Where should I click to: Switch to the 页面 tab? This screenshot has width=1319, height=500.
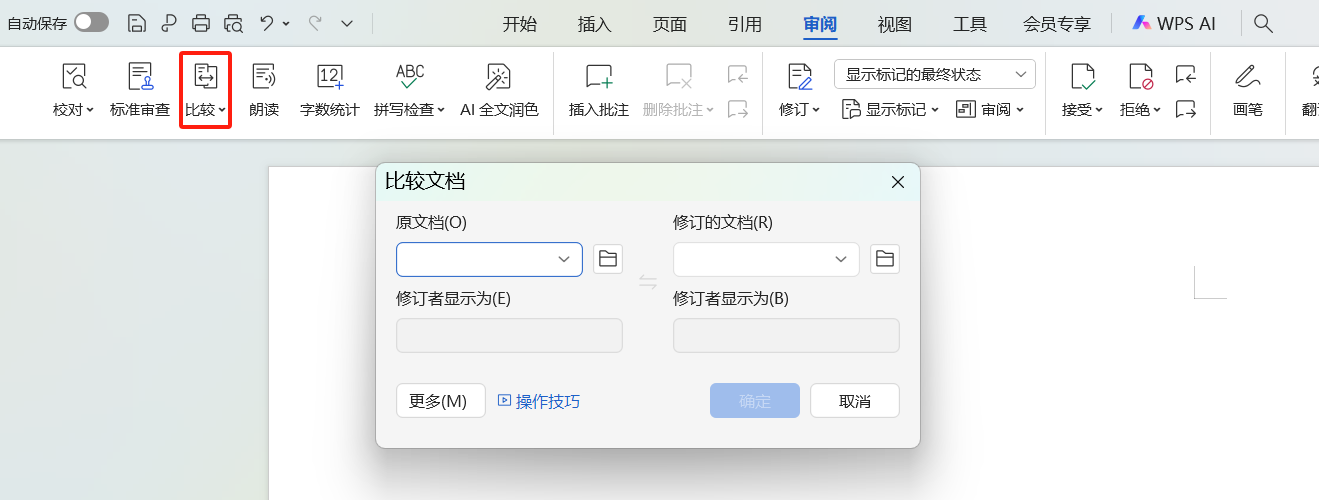(670, 24)
